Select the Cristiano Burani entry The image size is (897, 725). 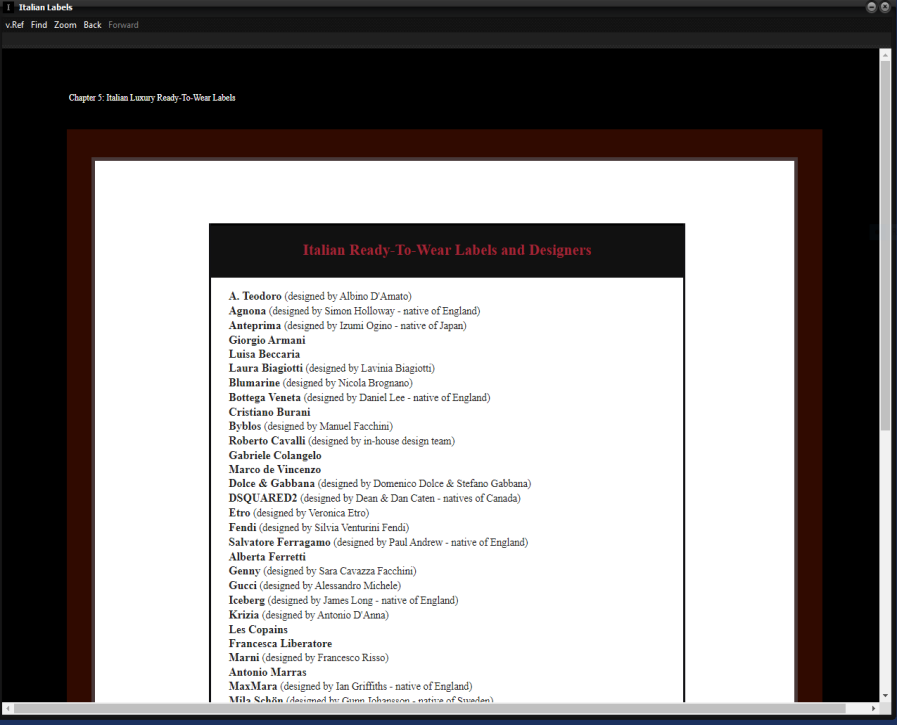[269, 412]
